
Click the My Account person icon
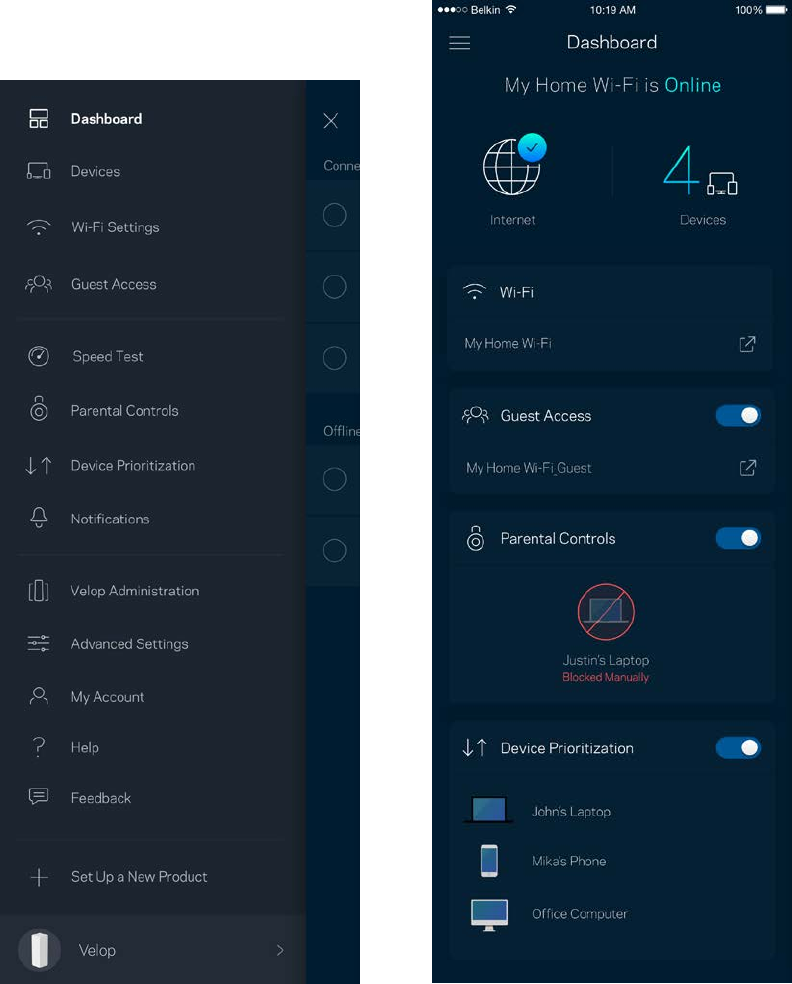tap(39, 695)
